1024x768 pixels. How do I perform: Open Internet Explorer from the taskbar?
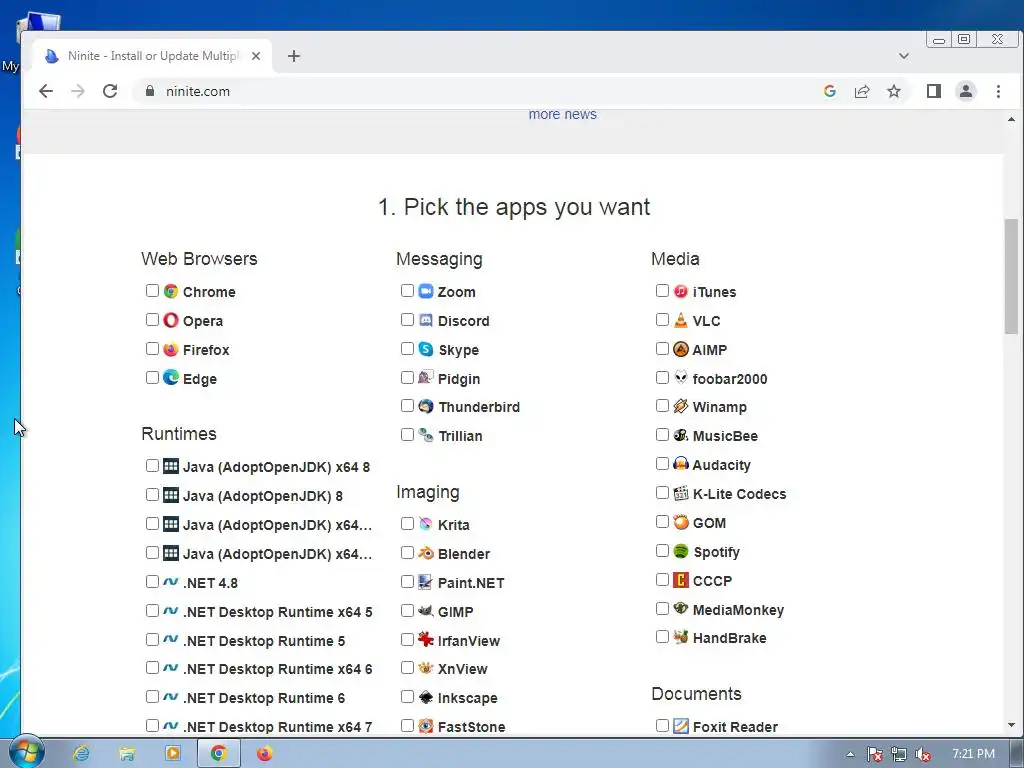(x=81, y=753)
